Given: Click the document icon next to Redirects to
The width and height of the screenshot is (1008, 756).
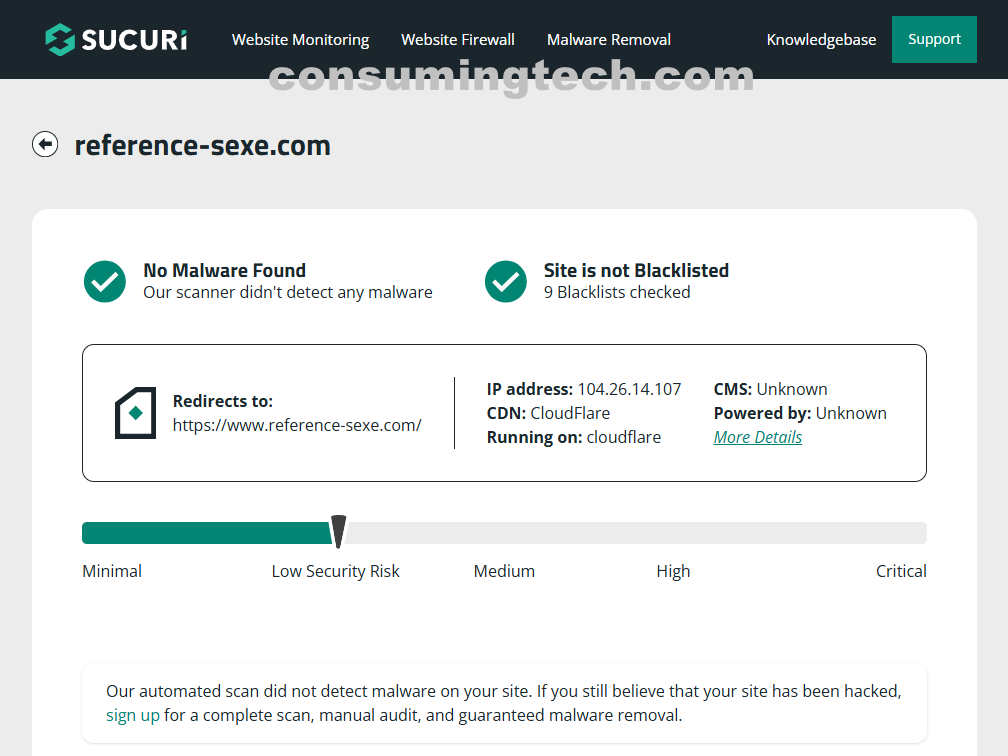Looking at the screenshot, I should pos(135,413).
